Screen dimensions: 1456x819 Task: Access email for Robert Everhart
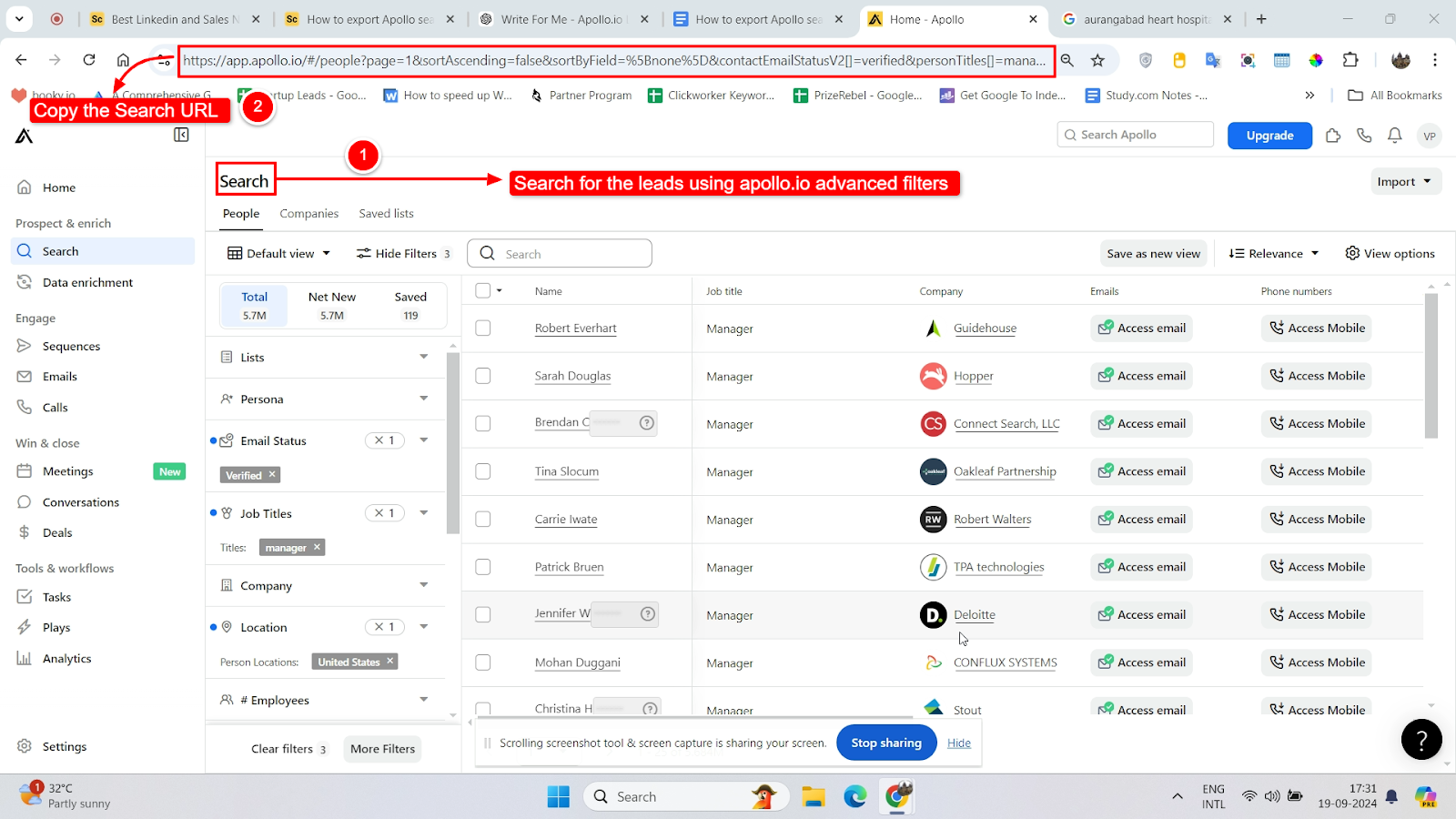1141,328
